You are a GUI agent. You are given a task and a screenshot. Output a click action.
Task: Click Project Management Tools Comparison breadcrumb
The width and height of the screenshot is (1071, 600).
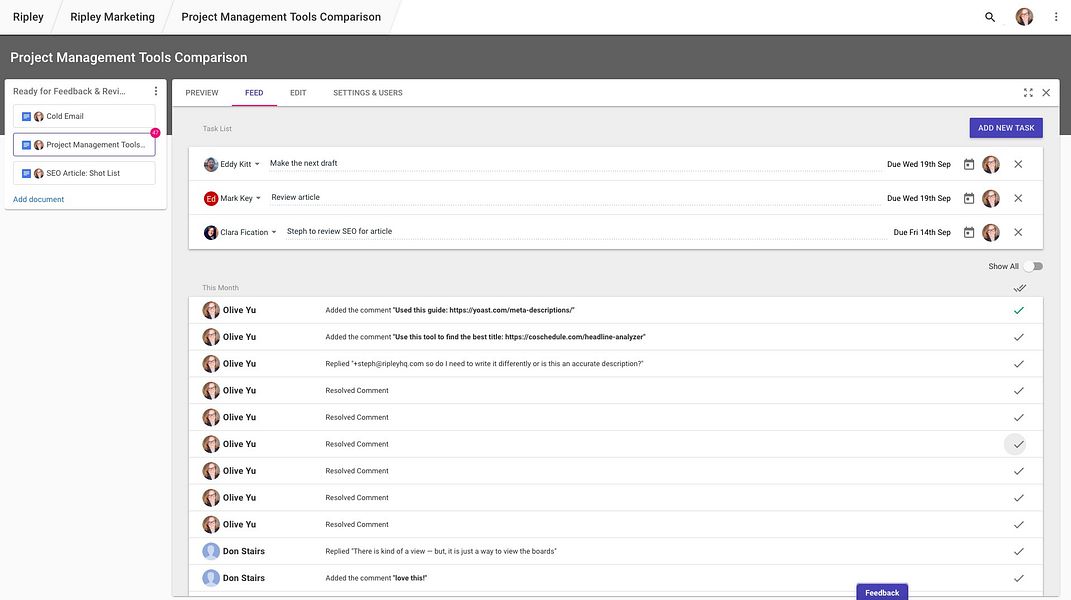tap(281, 17)
